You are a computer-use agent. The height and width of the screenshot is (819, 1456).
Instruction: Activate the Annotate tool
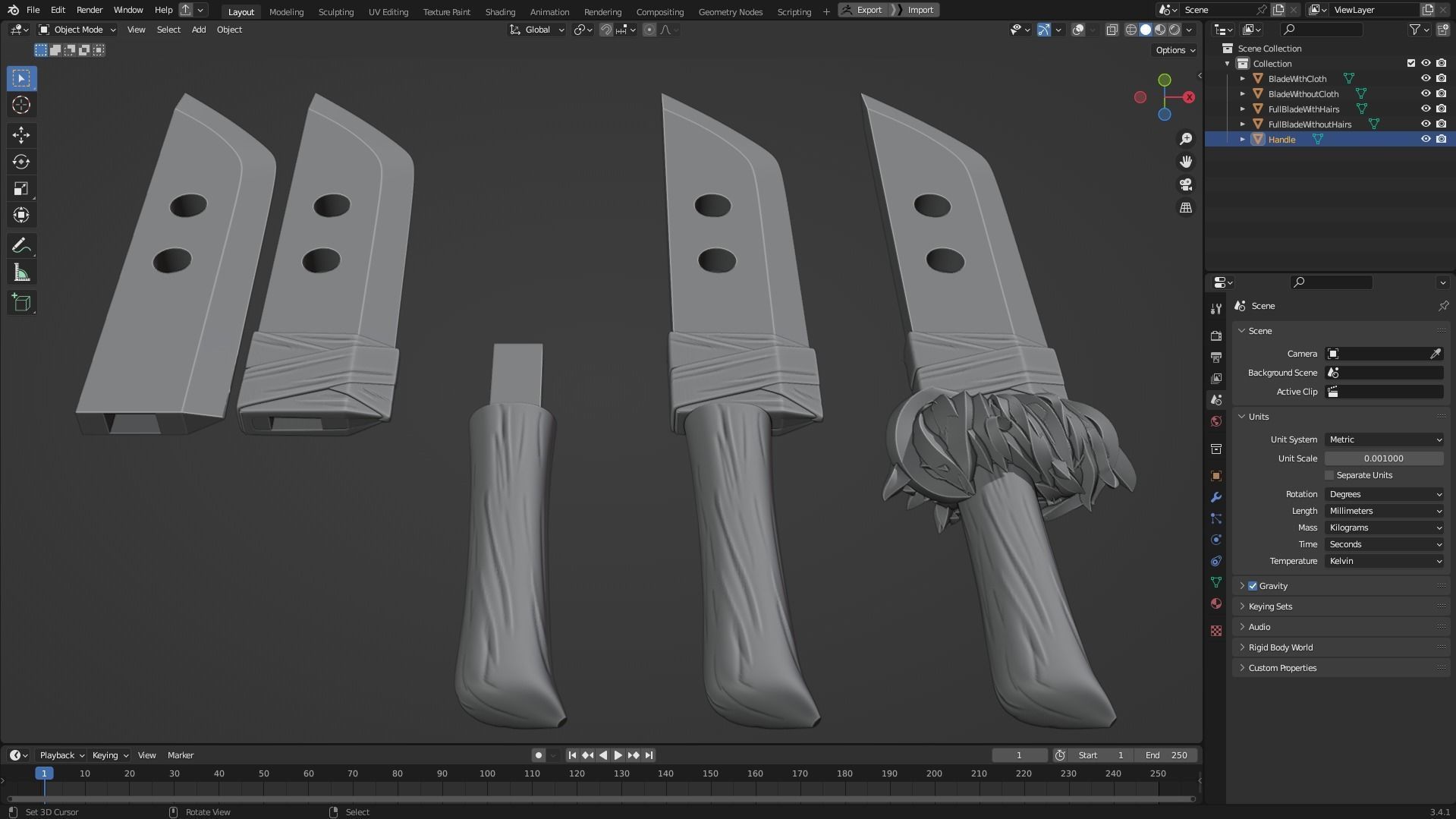20,245
